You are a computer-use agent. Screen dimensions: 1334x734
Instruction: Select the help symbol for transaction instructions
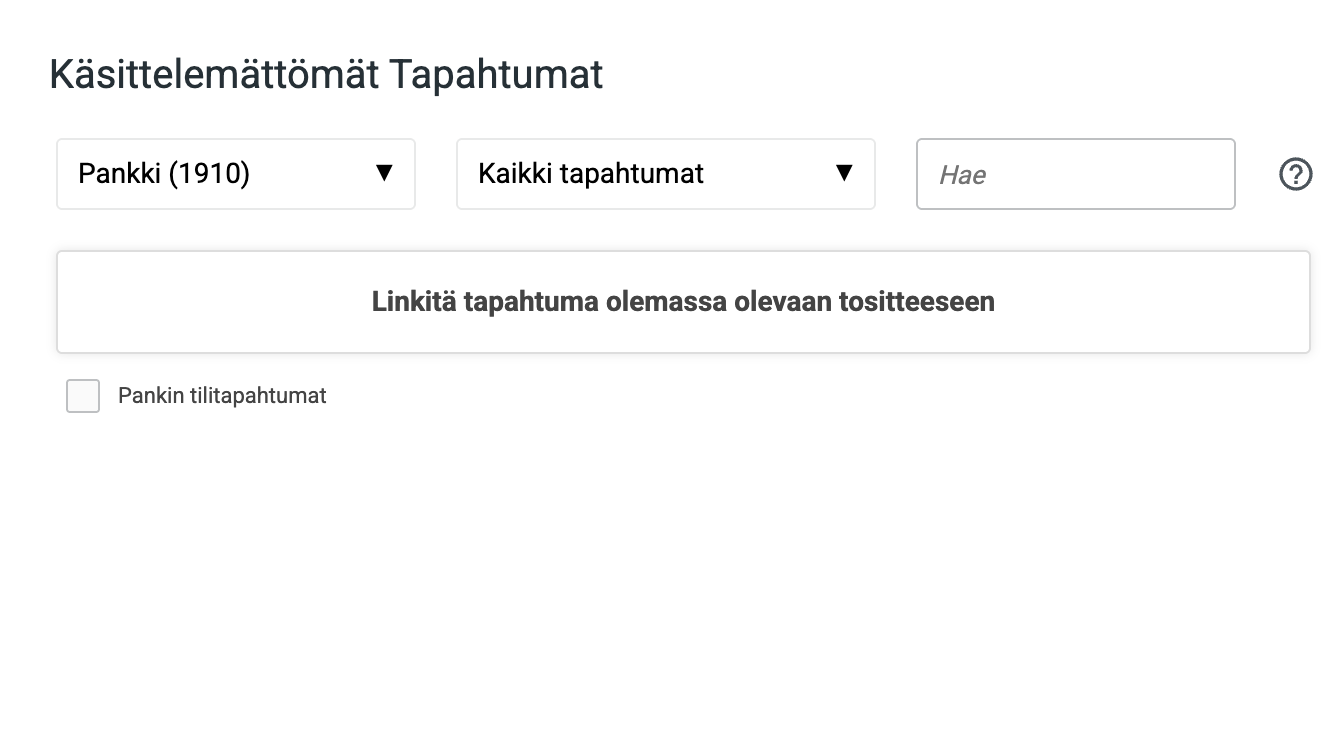pyautogui.click(x=1295, y=174)
